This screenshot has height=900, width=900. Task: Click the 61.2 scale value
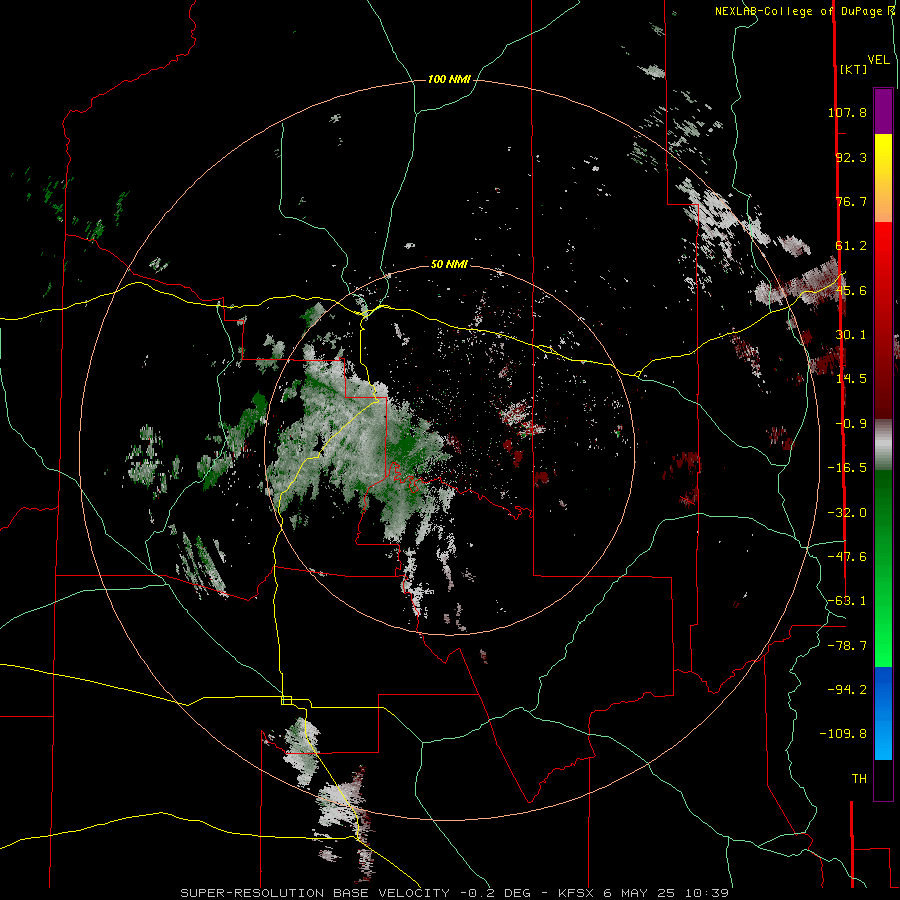pos(851,246)
